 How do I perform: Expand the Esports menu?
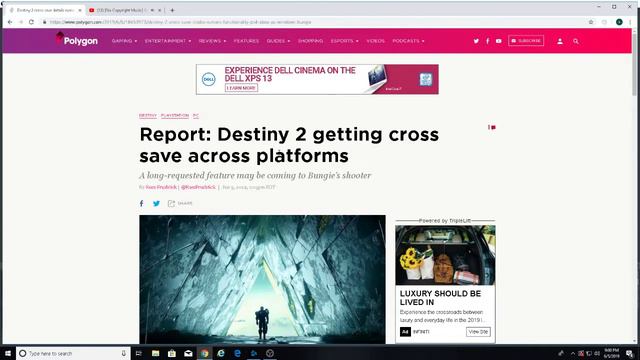344,41
